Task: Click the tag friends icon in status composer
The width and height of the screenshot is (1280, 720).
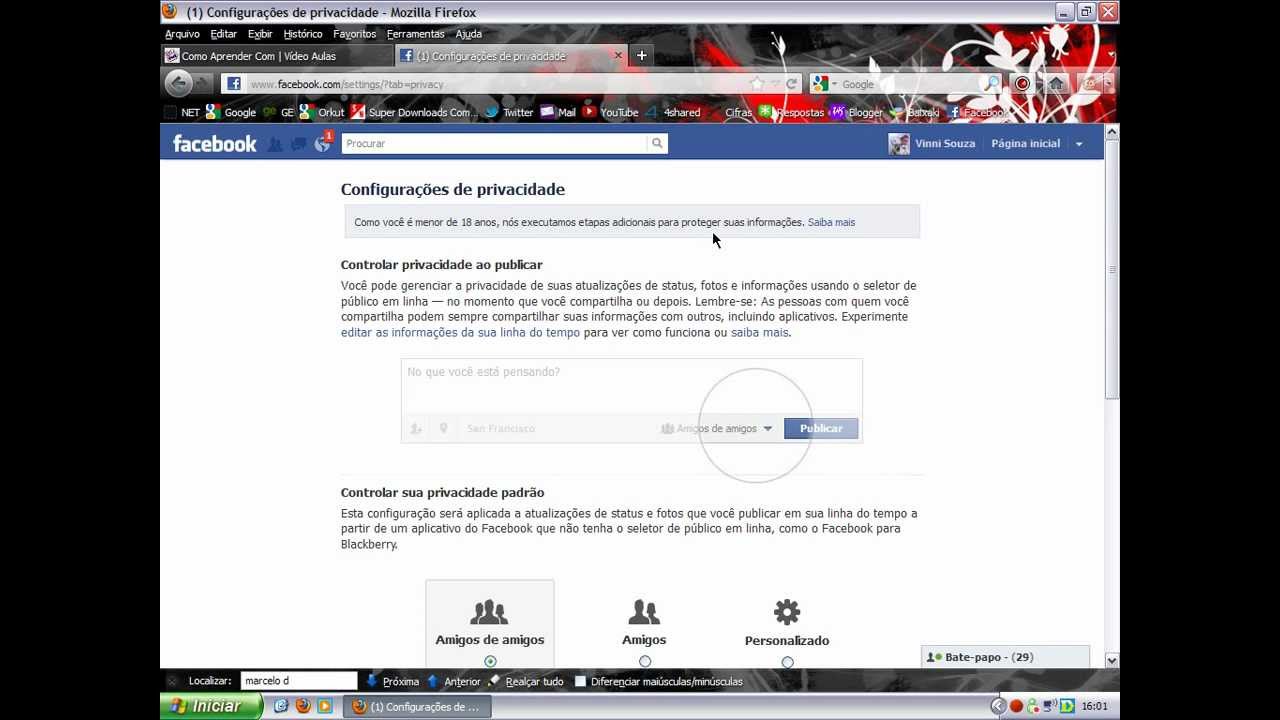Action: (416, 428)
